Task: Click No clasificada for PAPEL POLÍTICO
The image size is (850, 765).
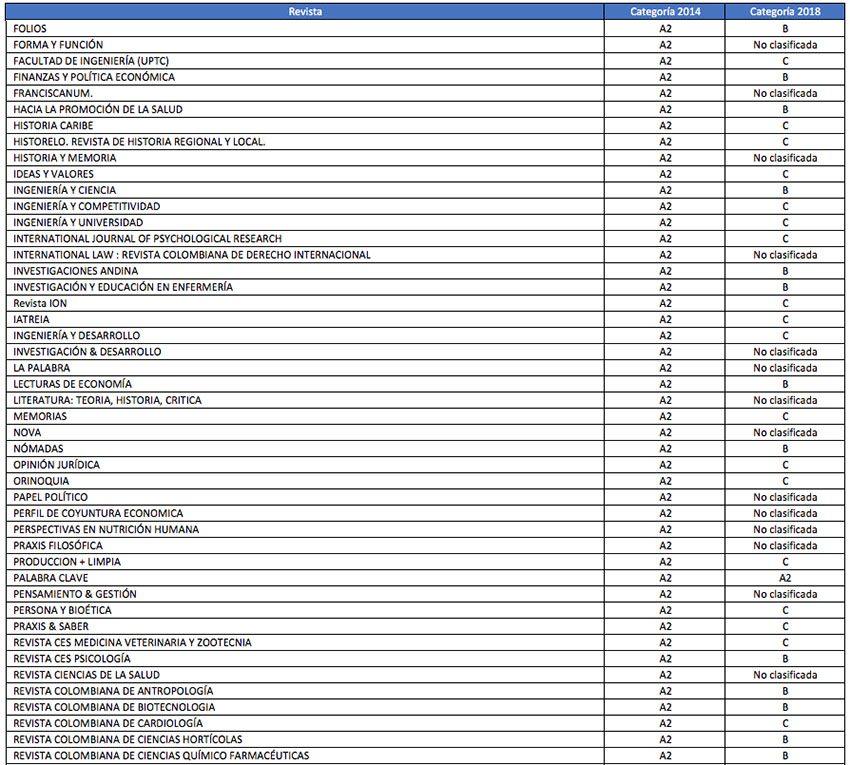Action: [785, 497]
